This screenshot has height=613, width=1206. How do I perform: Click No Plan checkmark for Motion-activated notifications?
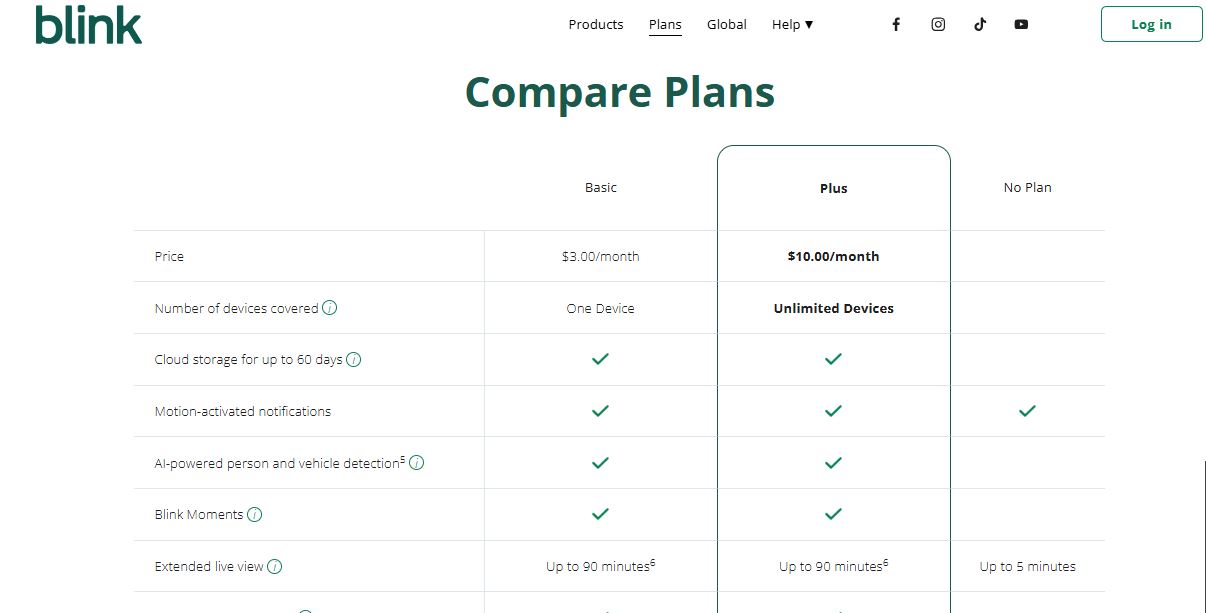(1027, 411)
